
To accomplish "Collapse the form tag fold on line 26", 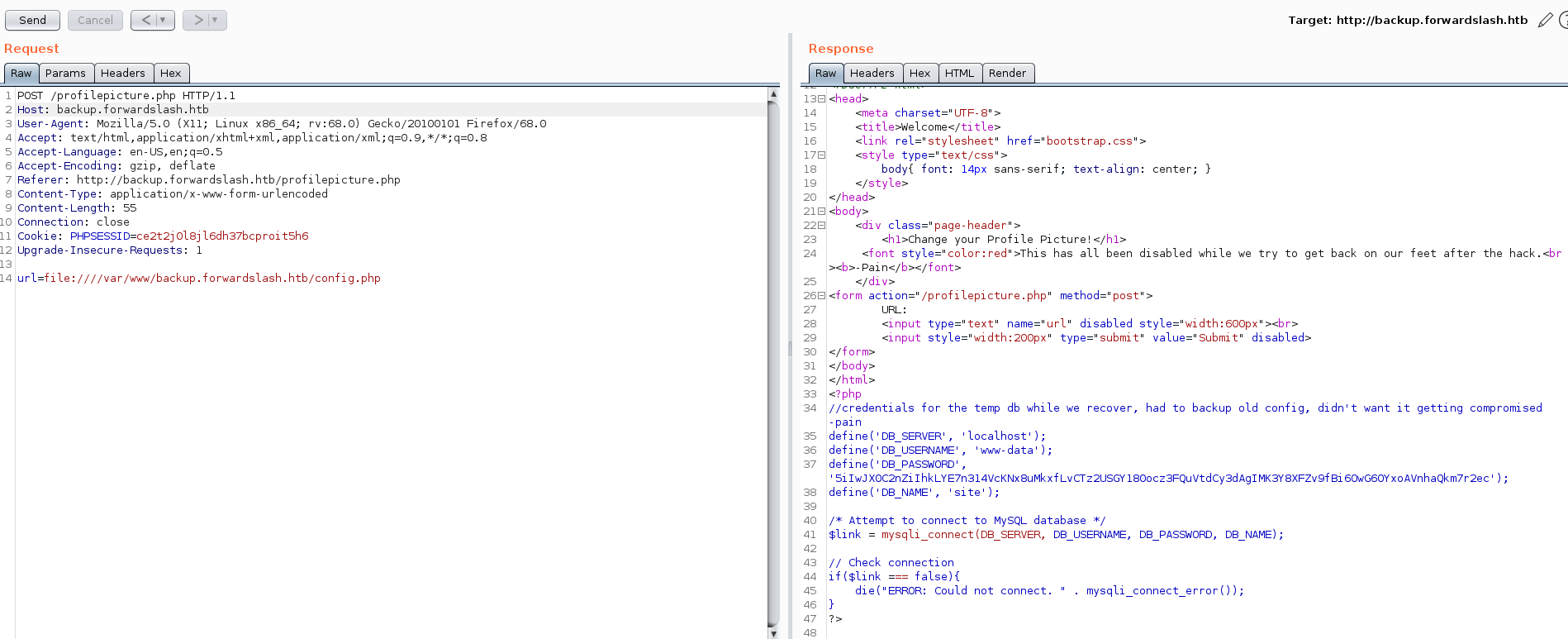I will tap(821, 295).
